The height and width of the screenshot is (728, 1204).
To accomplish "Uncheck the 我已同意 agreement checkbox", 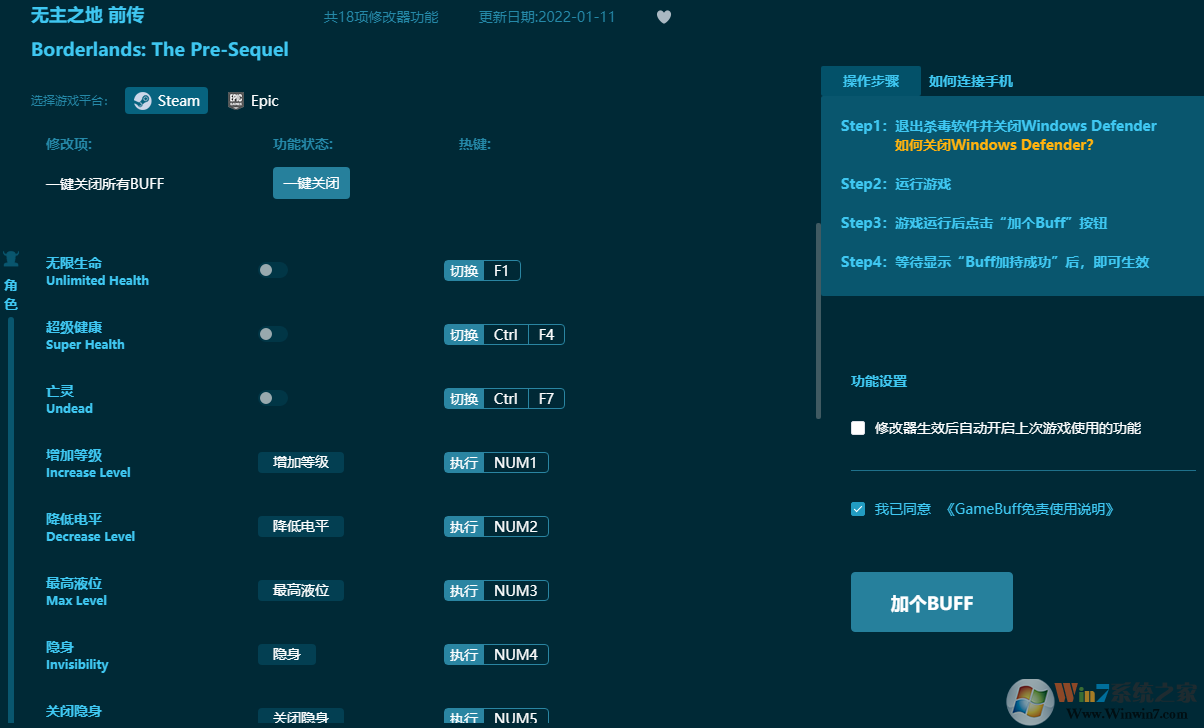I will click(857, 508).
